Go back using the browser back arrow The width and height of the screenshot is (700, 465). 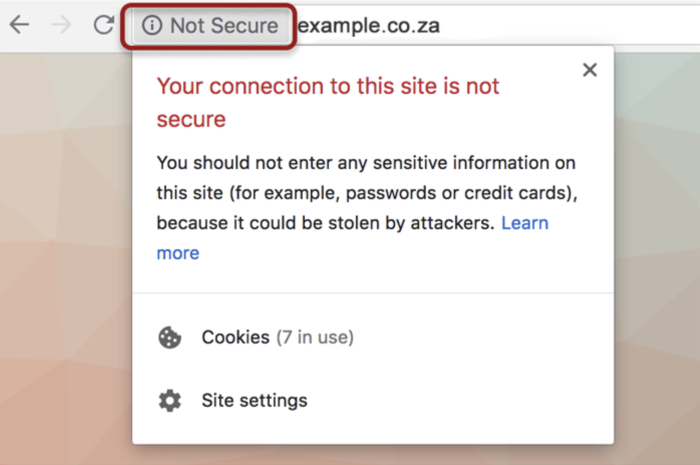point(20,25)
